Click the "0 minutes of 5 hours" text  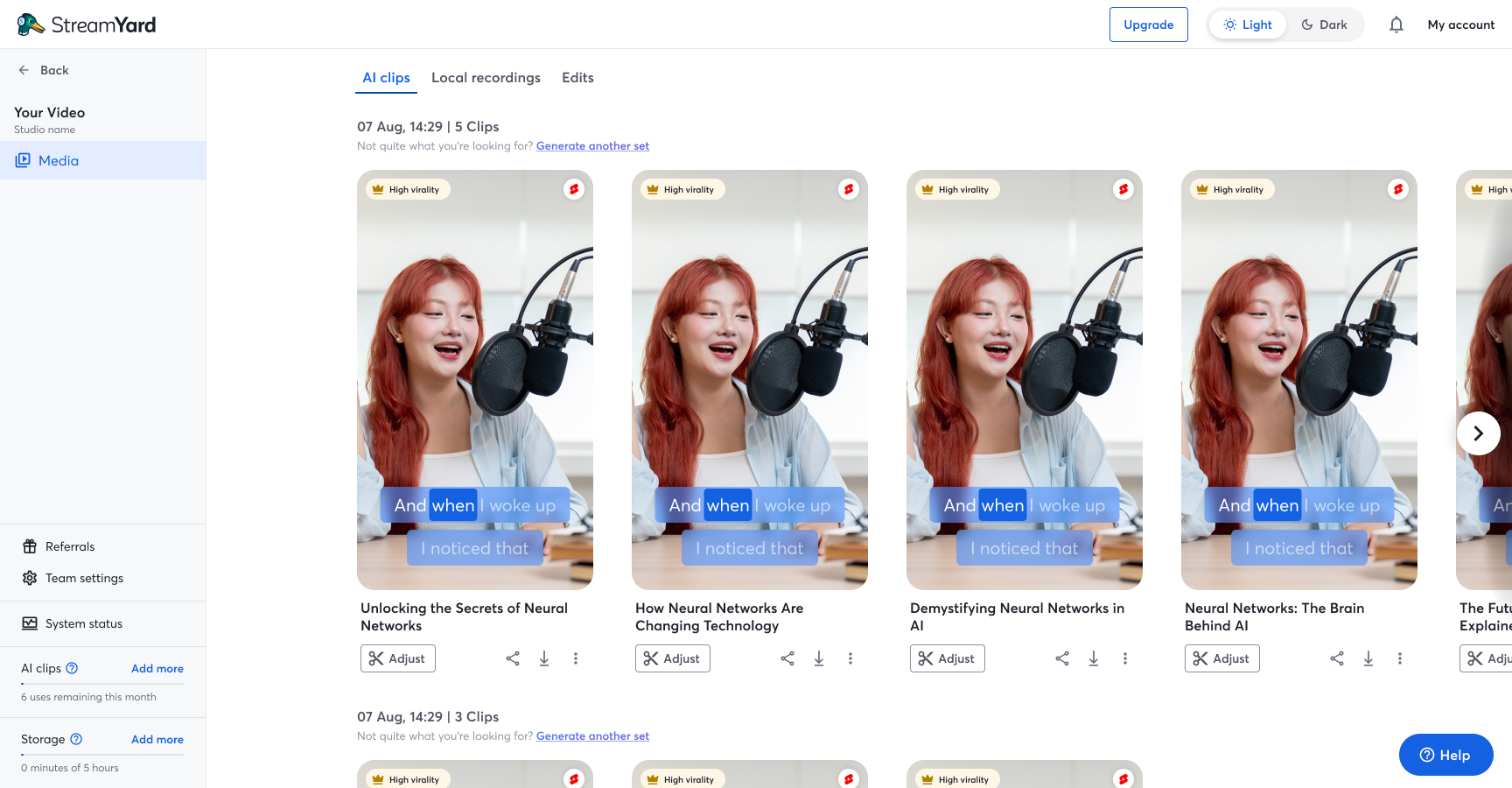click(70, 768)
